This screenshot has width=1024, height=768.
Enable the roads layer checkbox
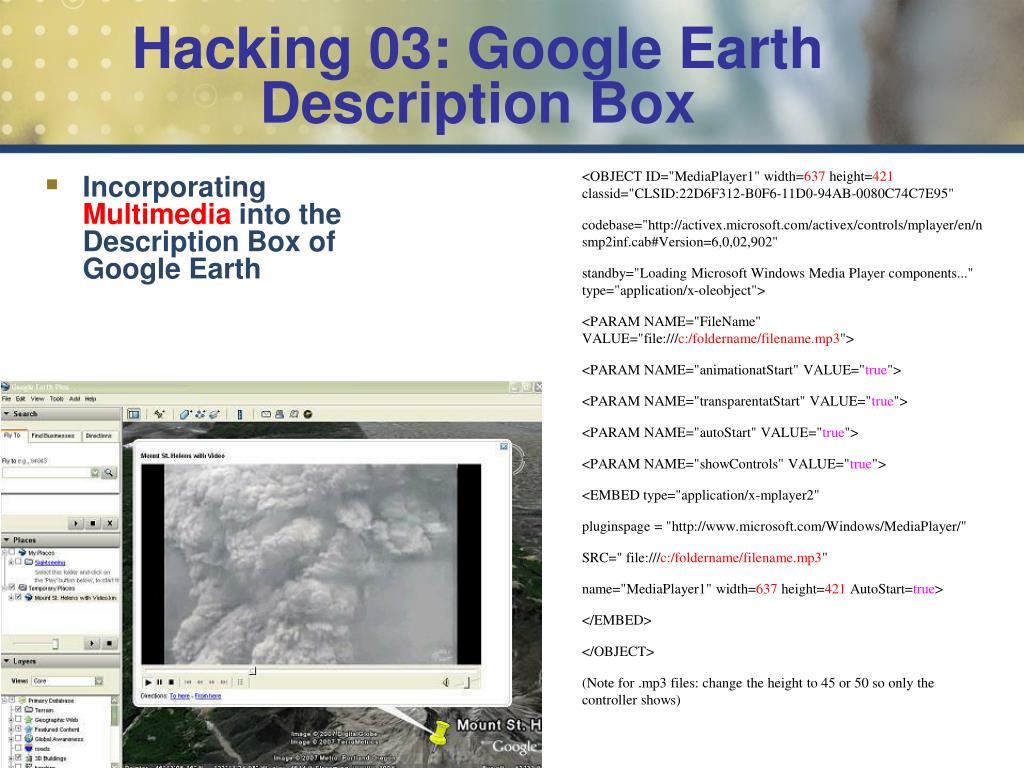(18, 748)
